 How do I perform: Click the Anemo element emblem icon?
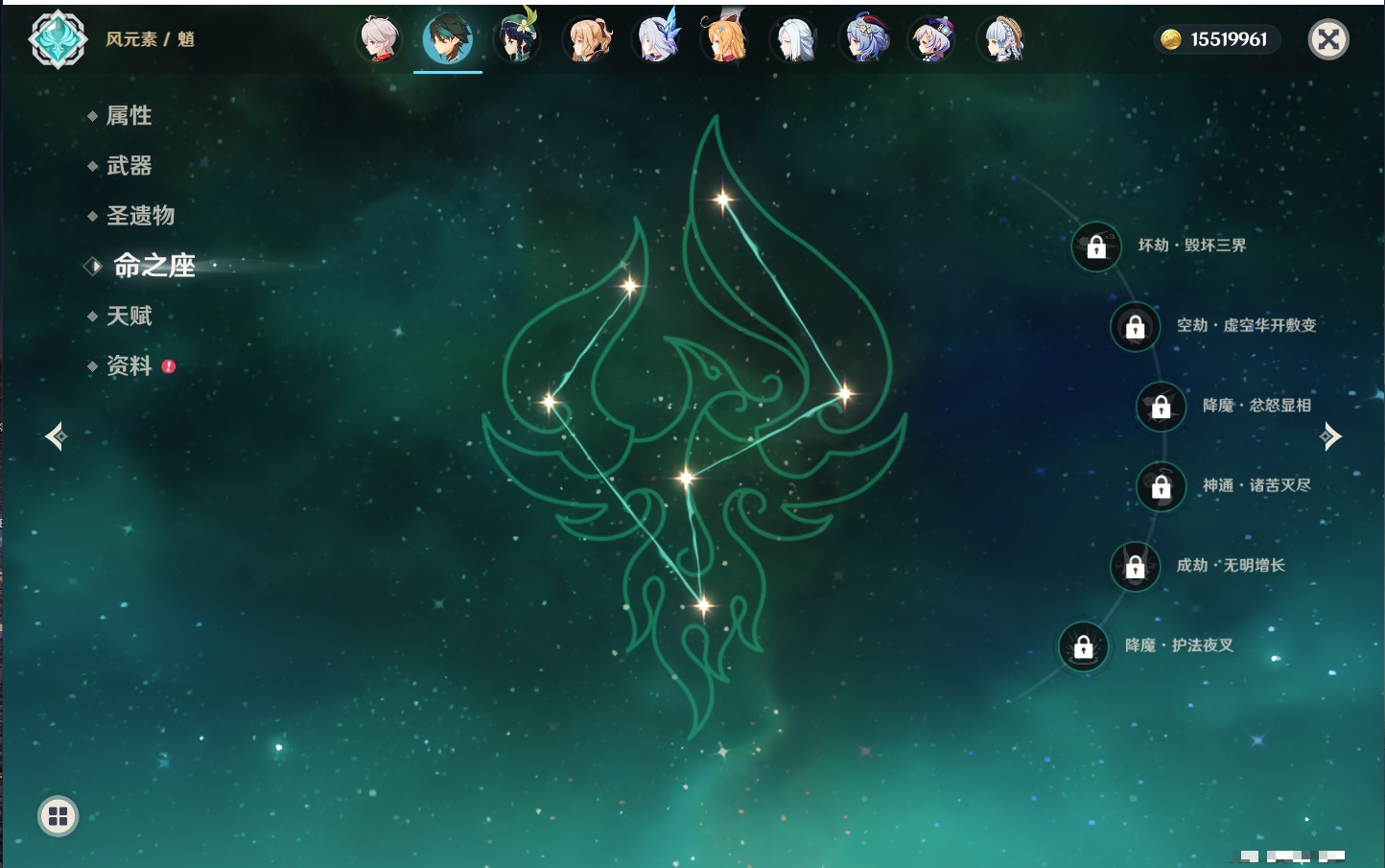click(x=58, y=39)
